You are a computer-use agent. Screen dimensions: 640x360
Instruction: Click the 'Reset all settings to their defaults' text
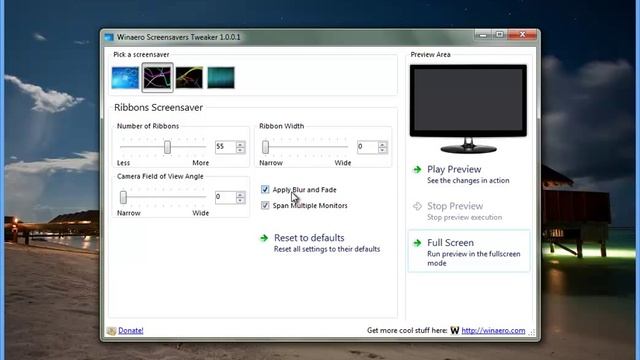pyautogui.click(x=327, y=249)
